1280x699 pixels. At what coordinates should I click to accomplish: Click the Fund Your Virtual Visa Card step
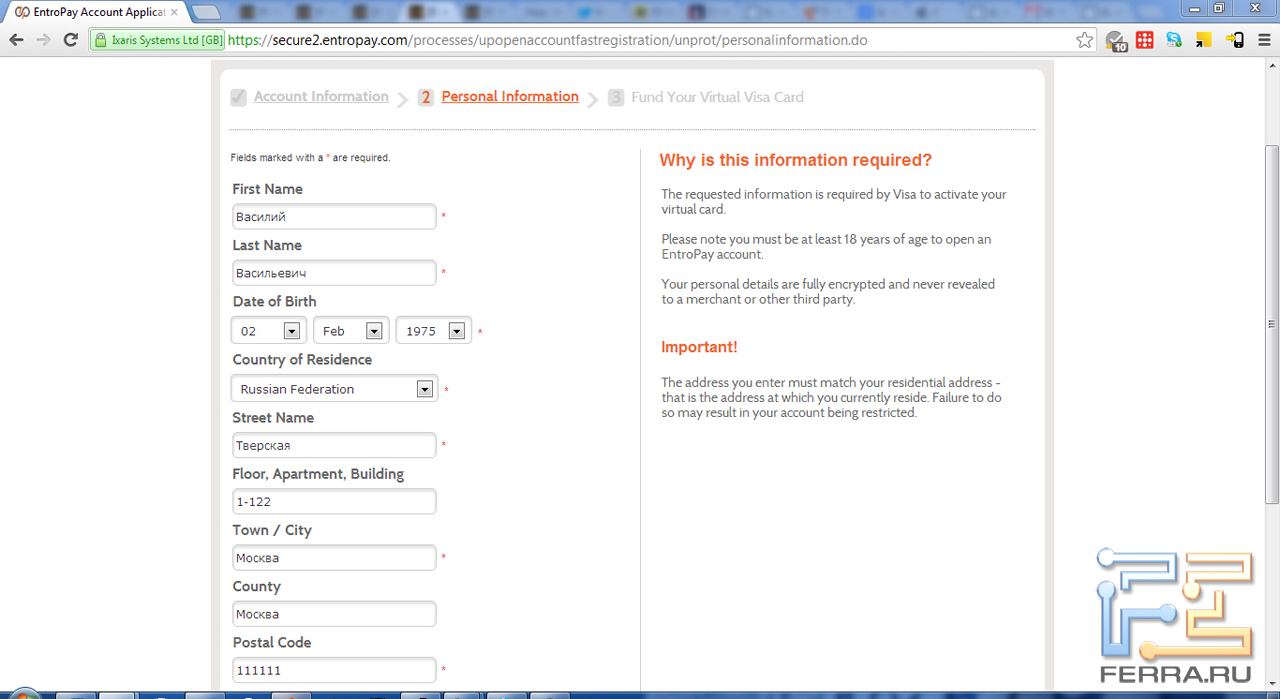coord(717,97)
